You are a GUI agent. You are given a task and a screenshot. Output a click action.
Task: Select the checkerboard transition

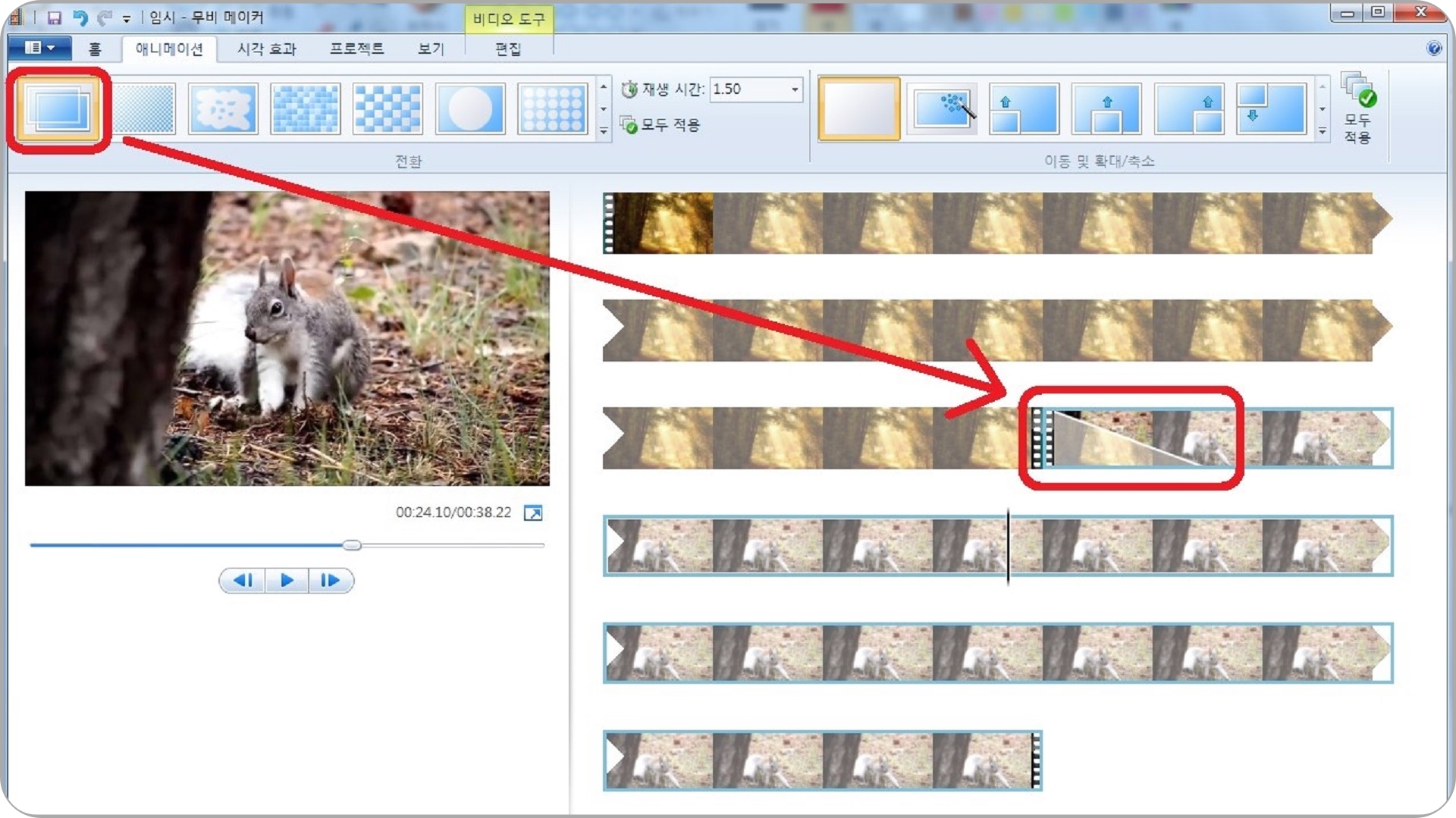pos(388,109)
